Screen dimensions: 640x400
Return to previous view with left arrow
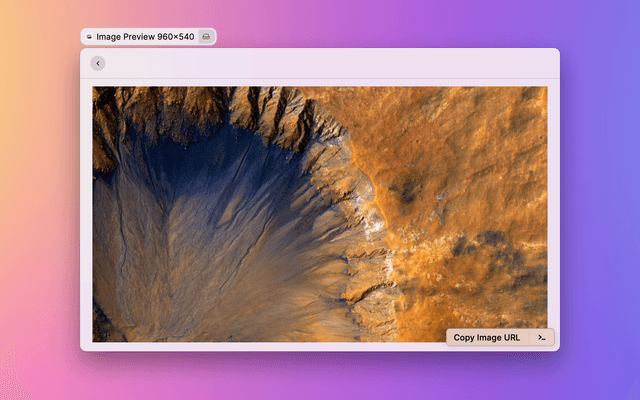pos(97,63)
